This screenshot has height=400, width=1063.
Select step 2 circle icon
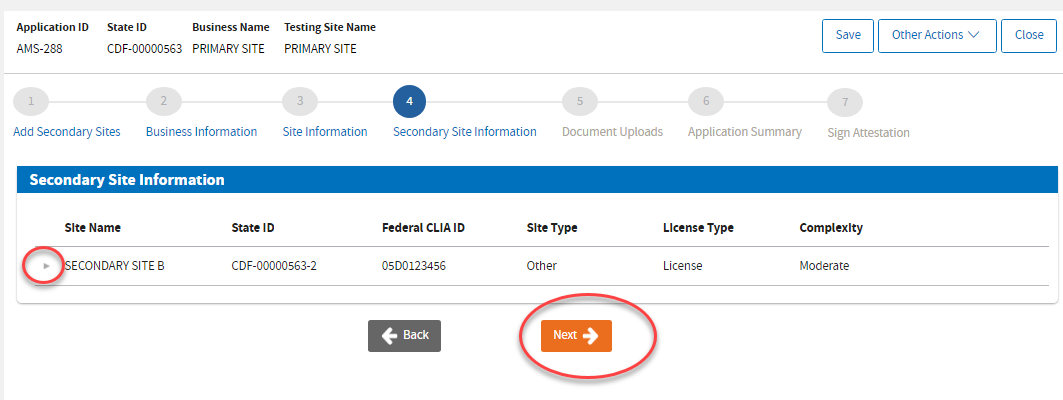click(x=164, y=101)
